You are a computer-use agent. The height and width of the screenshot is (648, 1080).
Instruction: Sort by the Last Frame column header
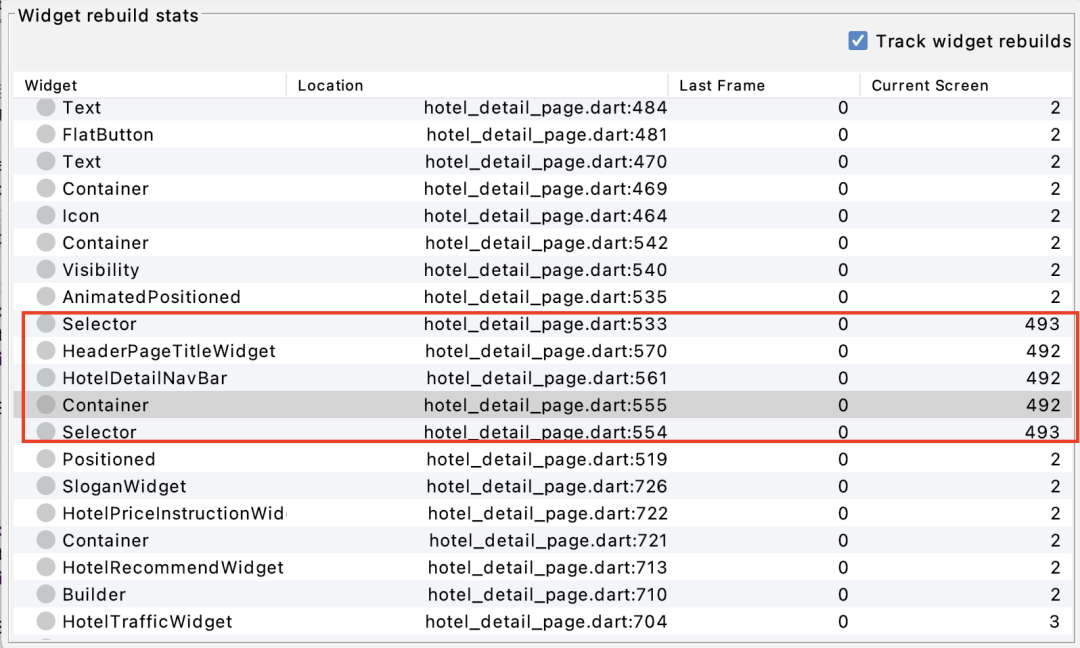pyautogui.click(x=721, y=86)
